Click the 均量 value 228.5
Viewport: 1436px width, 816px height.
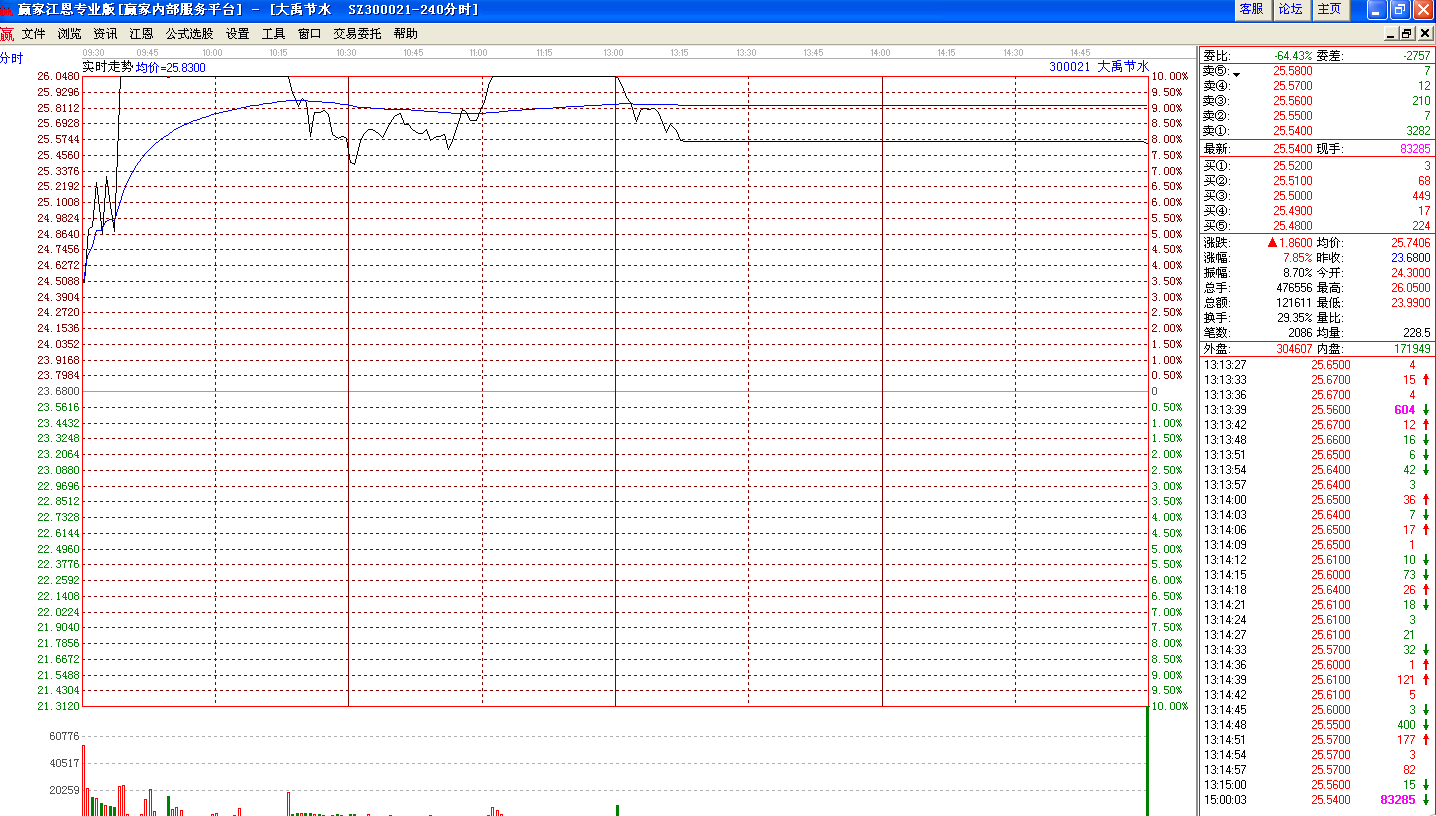click(1417, 333)
